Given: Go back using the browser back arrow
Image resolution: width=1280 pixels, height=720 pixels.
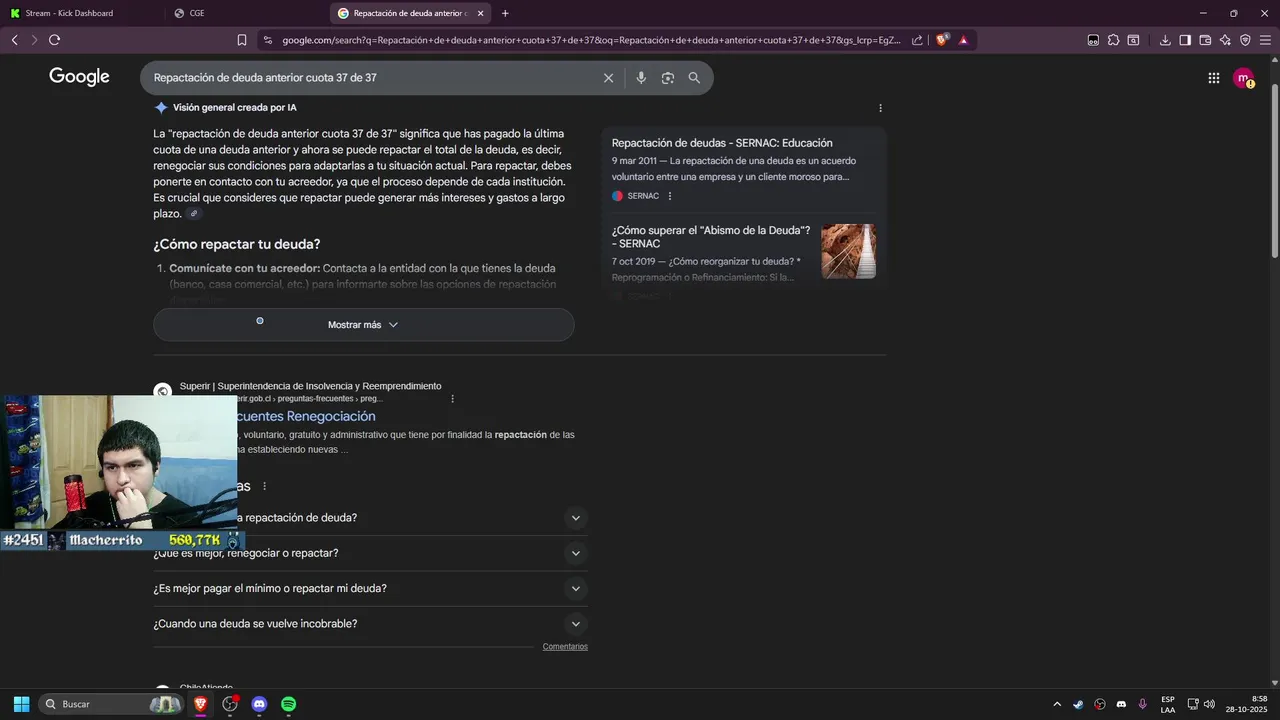Looking at the screenshot, I should (x=14, y=40).
